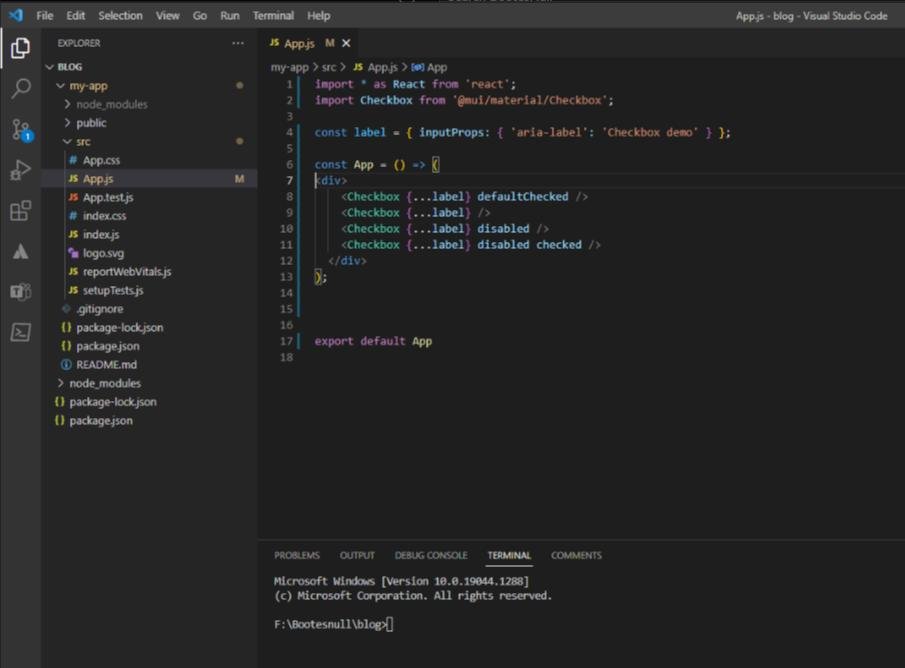Open the Selection menu
Viewport: 905px width, 668px height.
(120, 15)
